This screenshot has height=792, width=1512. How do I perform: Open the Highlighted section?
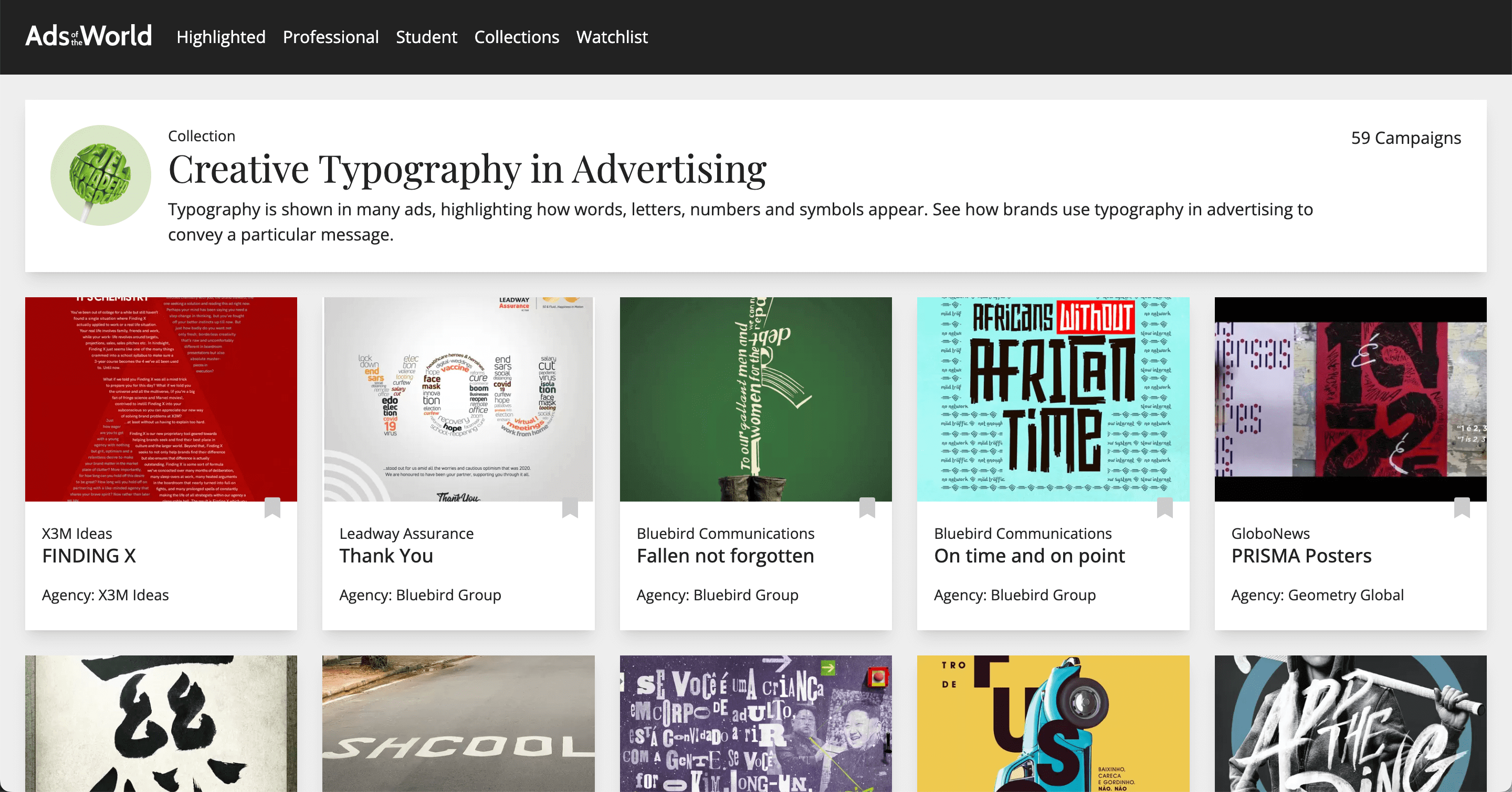tap(220, 36)
